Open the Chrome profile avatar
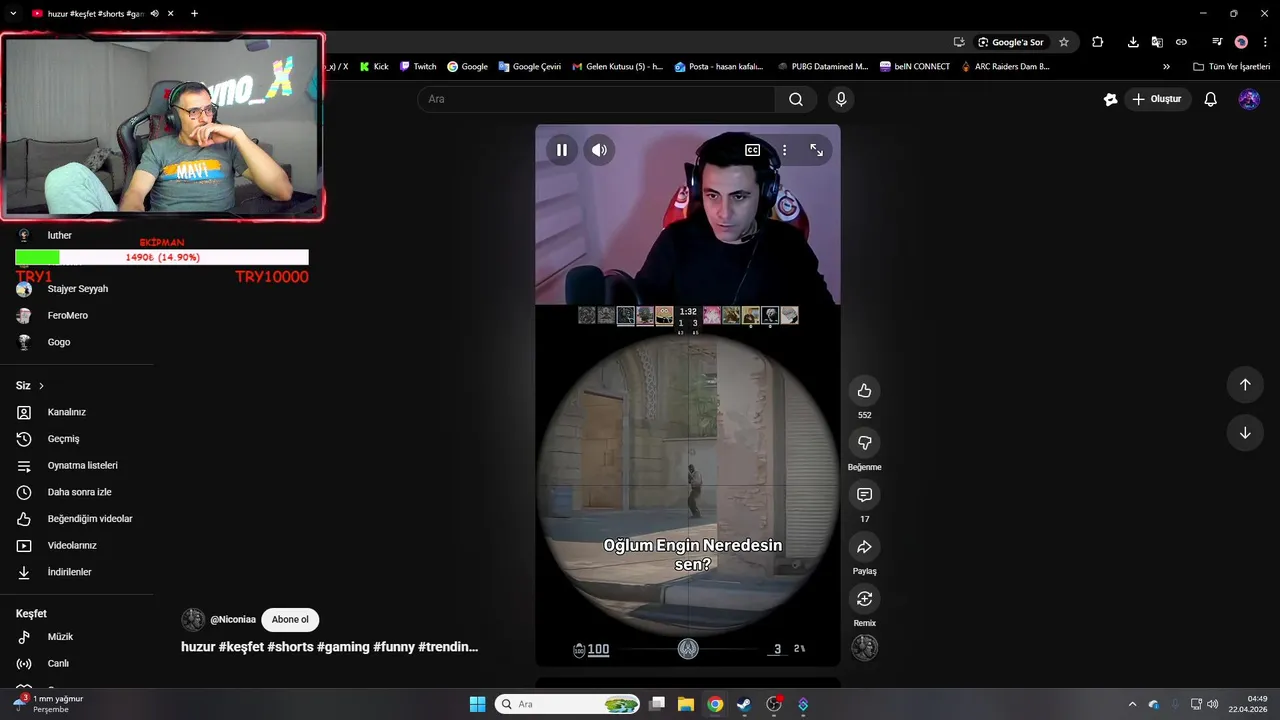 pos(1241,42)
